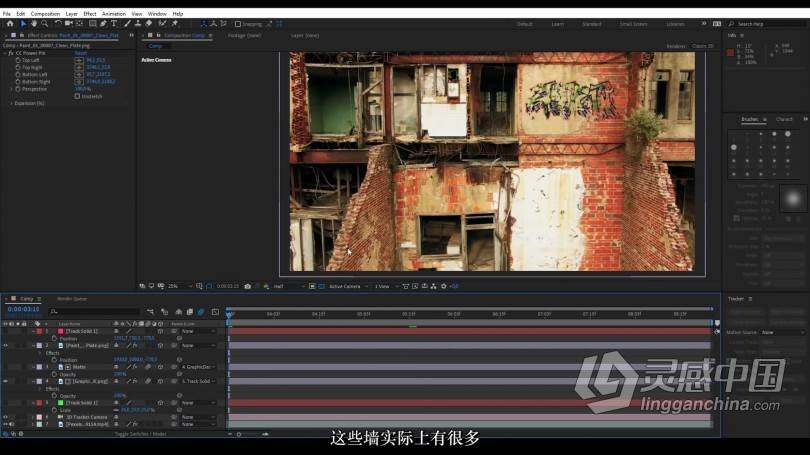
Task: Click the Home icon in toolbar
Action: (x=9, y=23)
